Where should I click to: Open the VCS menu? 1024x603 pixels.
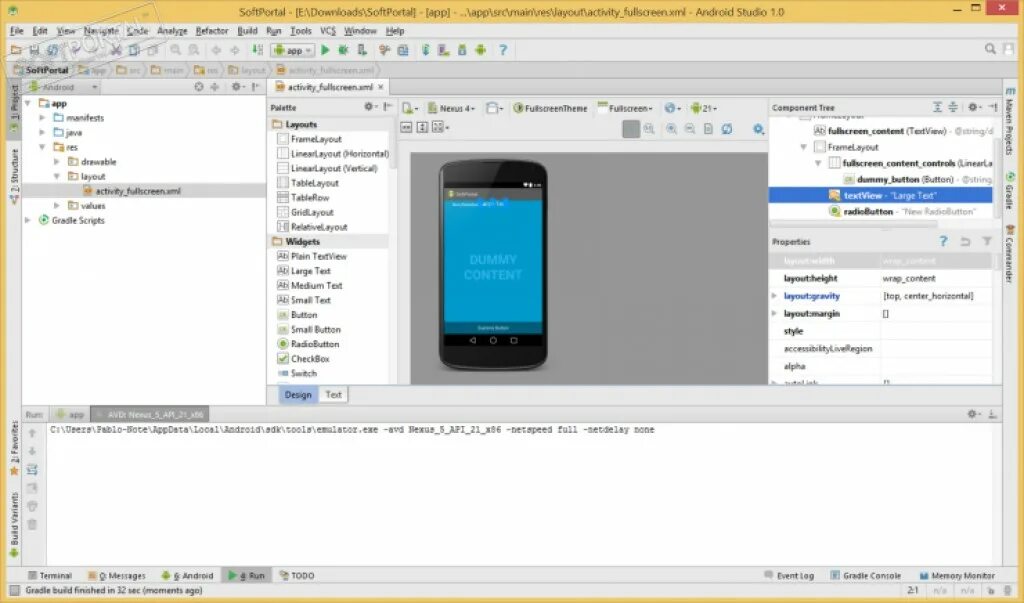coord(328,31)
